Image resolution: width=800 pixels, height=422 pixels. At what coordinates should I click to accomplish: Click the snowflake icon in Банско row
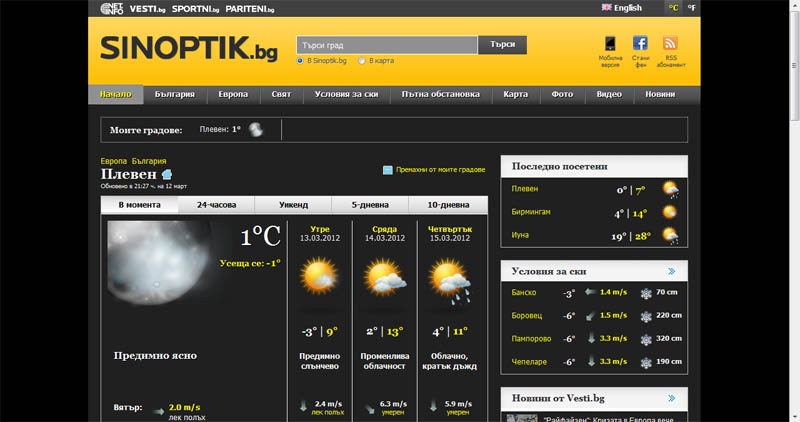coord(646,293)
